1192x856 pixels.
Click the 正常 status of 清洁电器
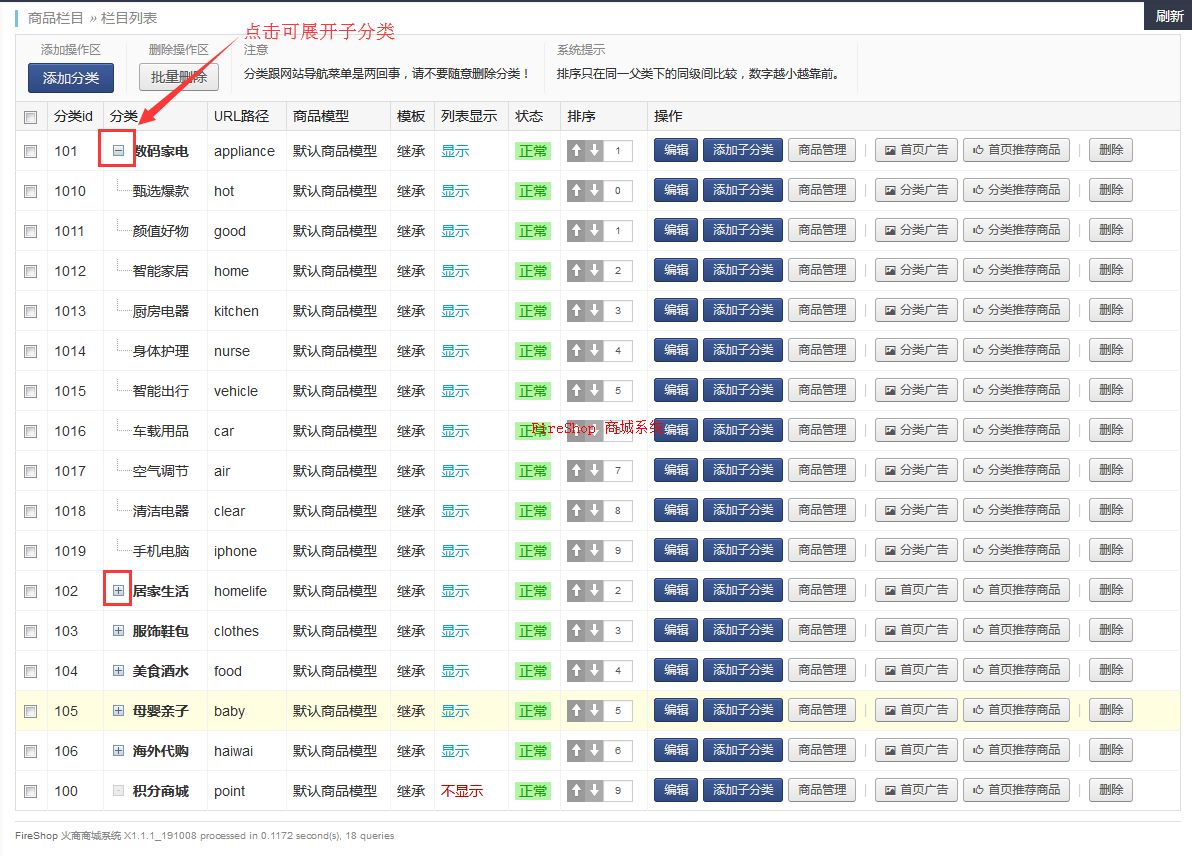coord(532,511)
